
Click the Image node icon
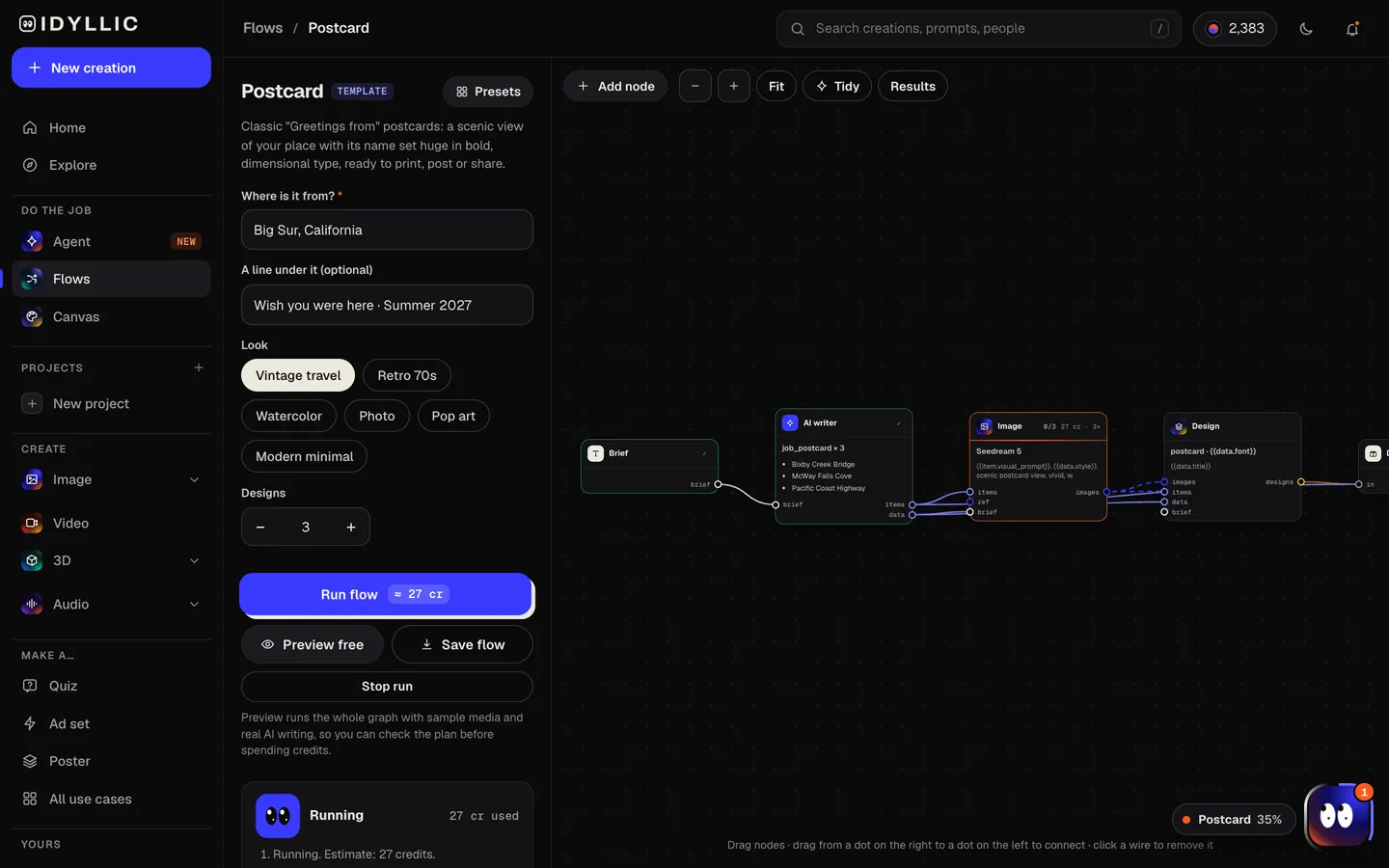[985, 426]
